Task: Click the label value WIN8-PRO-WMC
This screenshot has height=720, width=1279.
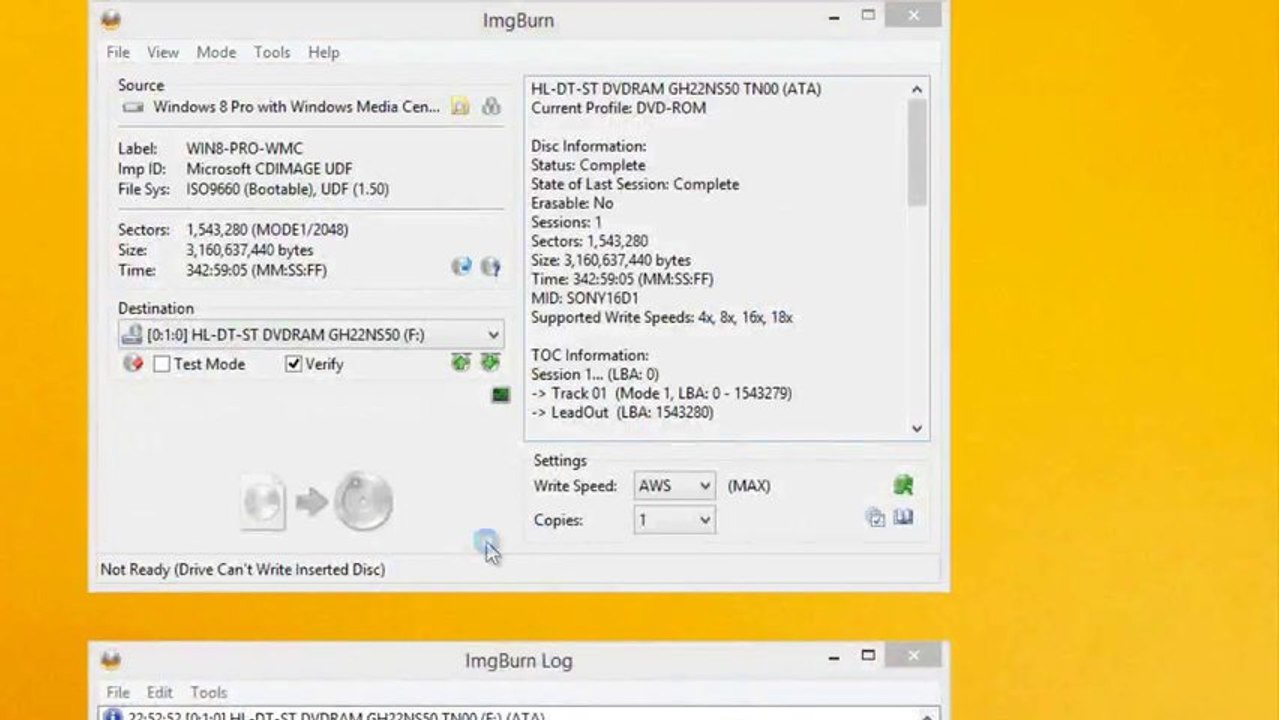Action: (x=244, y=149)
